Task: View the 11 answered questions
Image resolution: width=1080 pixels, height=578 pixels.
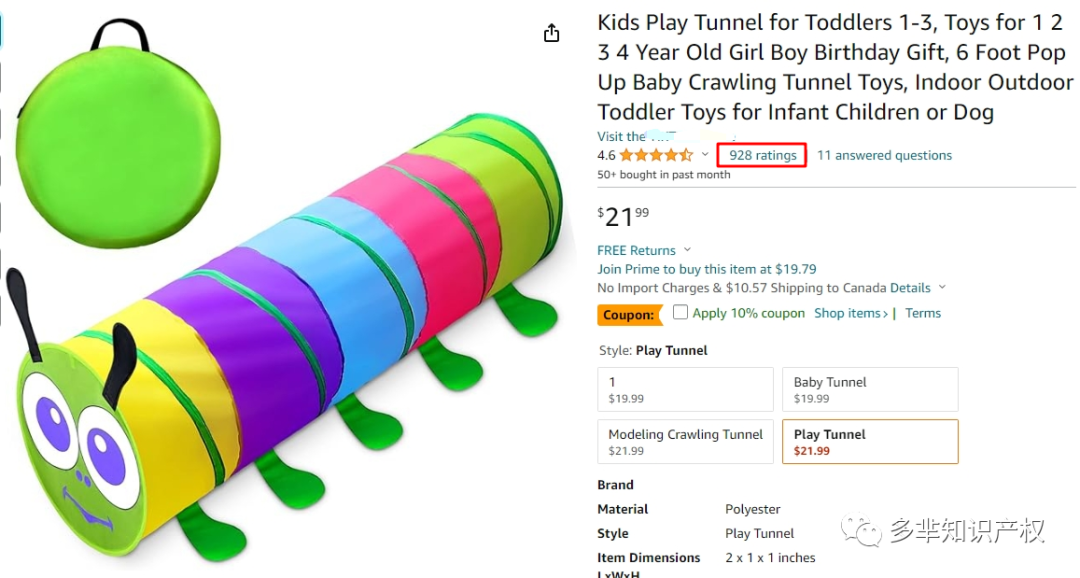Action: pos(884,155)
